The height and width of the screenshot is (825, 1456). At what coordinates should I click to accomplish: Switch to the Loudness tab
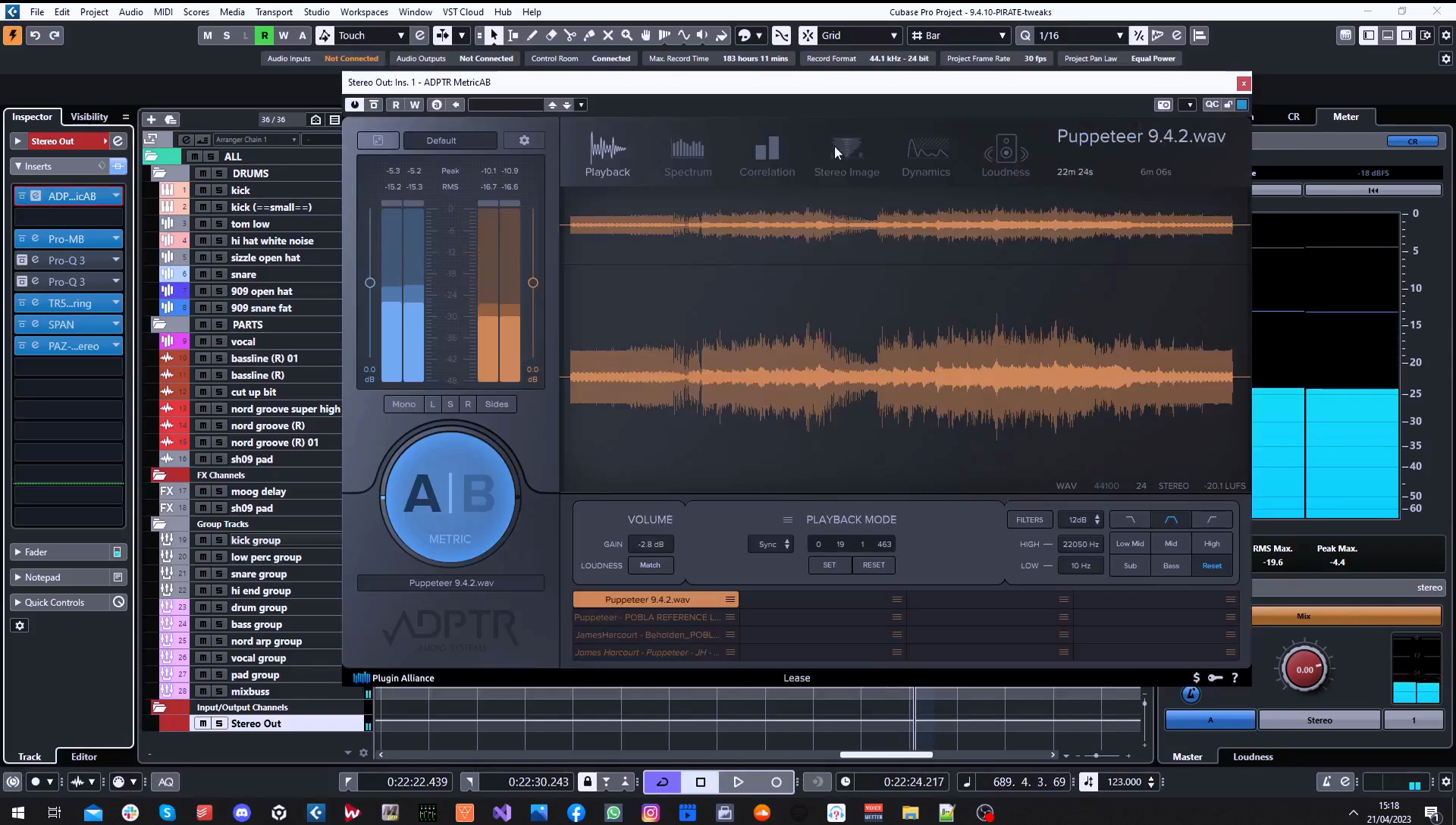click(x=1253, y=757)
